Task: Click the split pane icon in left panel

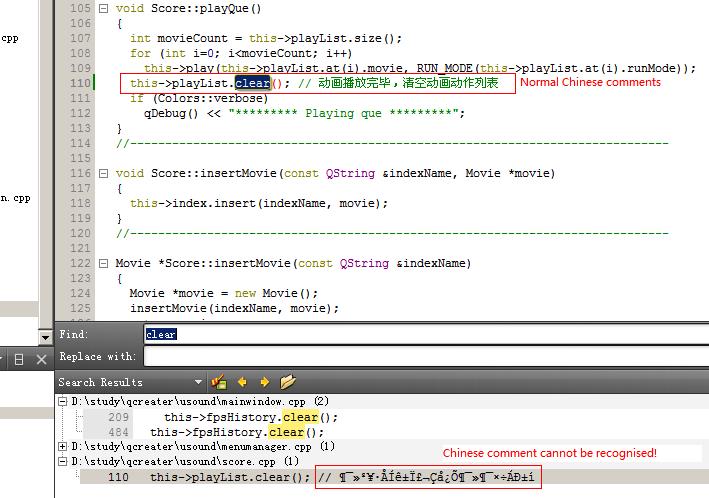Action: pos(19,359)
